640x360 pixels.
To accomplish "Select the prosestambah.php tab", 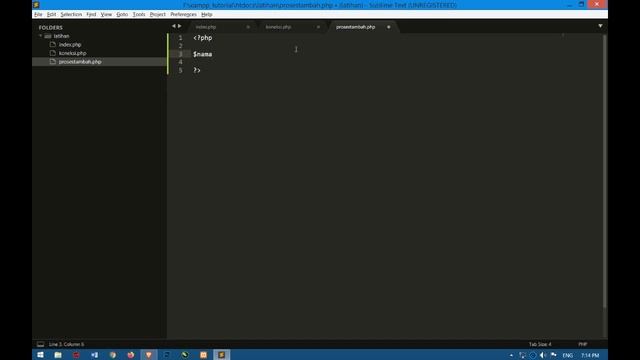I will pos(355,27).
